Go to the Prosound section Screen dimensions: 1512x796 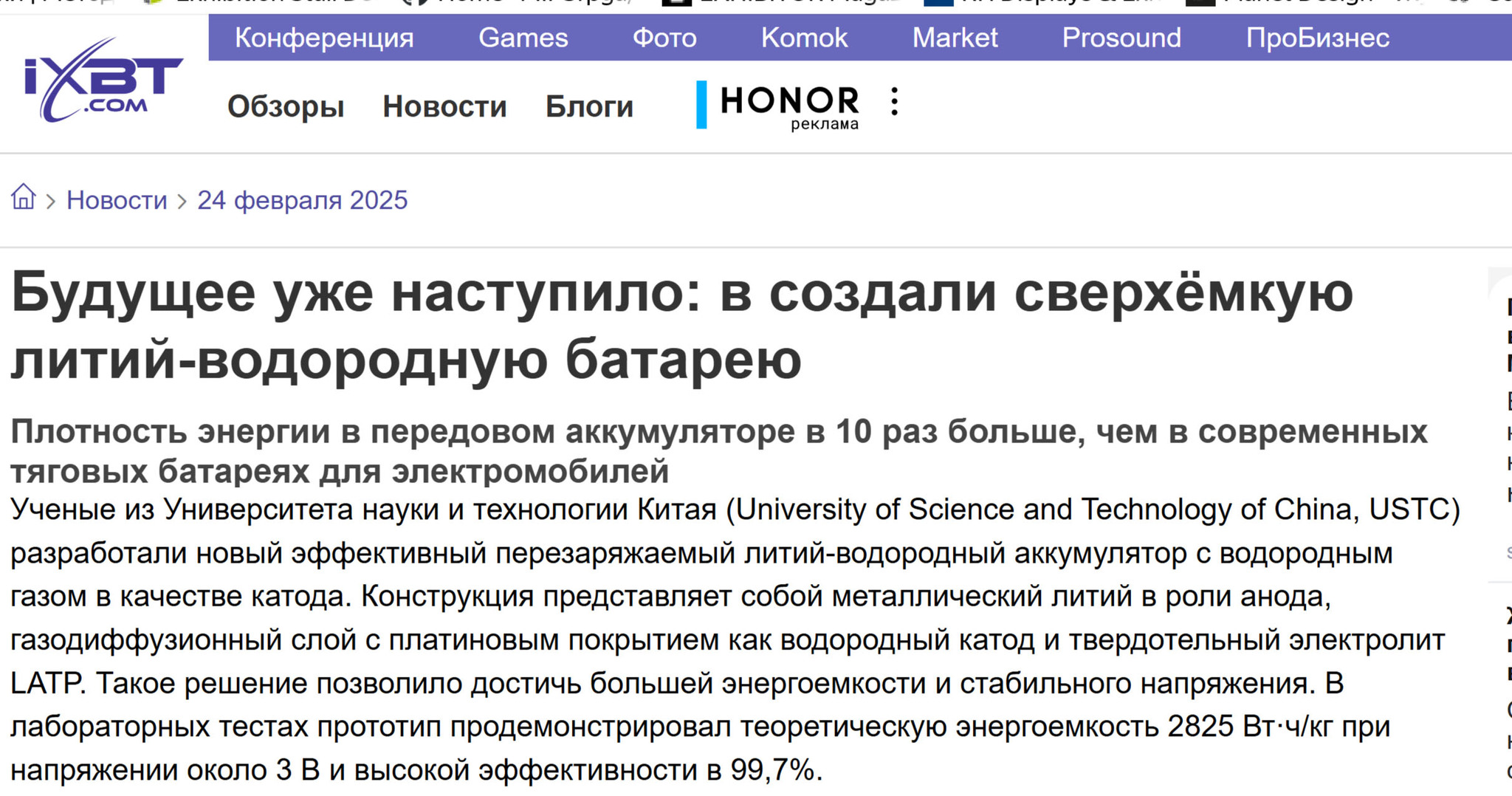pyautogui.click(x=1121, y=38)
